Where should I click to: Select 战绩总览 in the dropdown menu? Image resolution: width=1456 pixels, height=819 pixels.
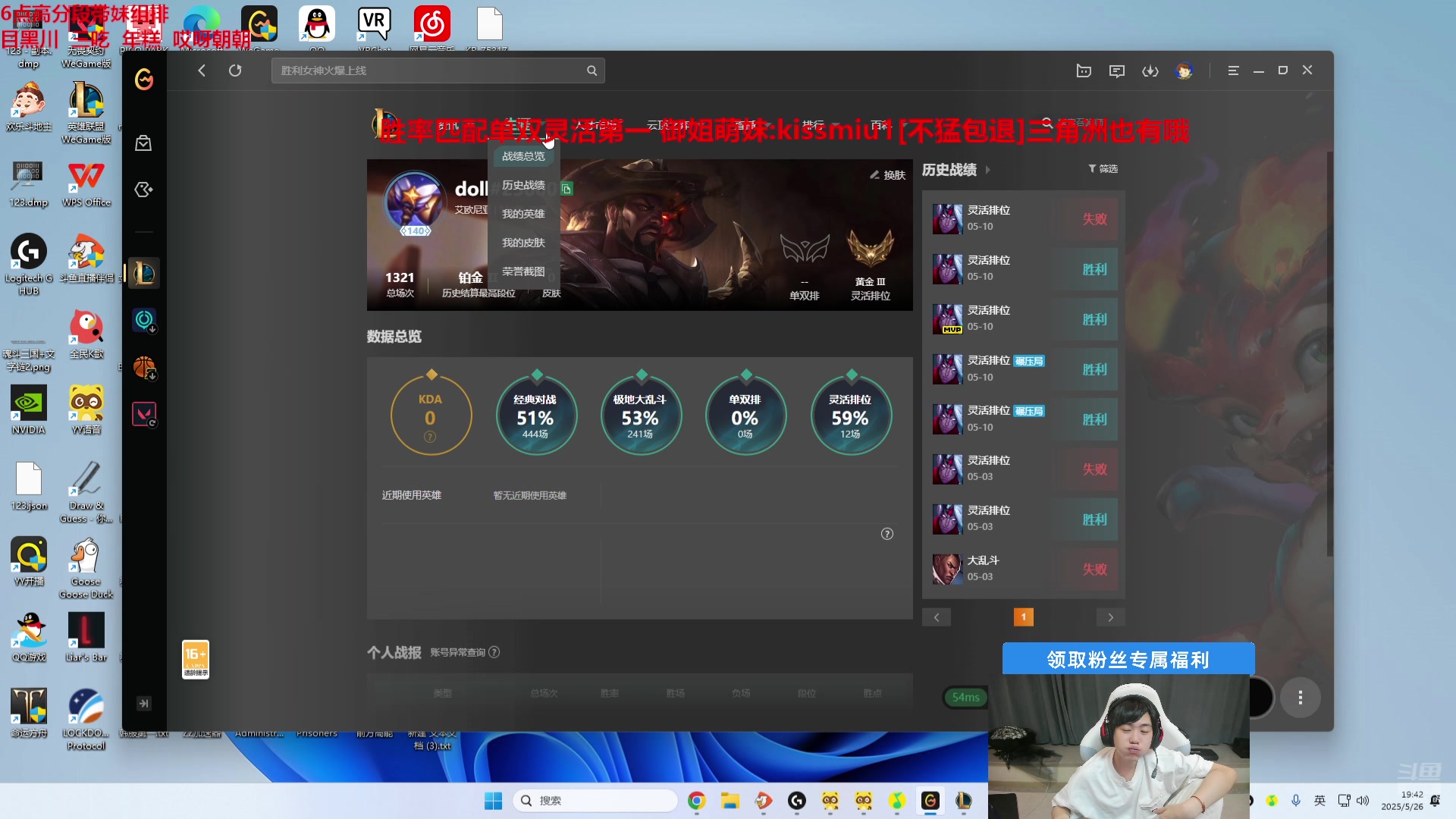pyautogui.click(x=523, y=156)
